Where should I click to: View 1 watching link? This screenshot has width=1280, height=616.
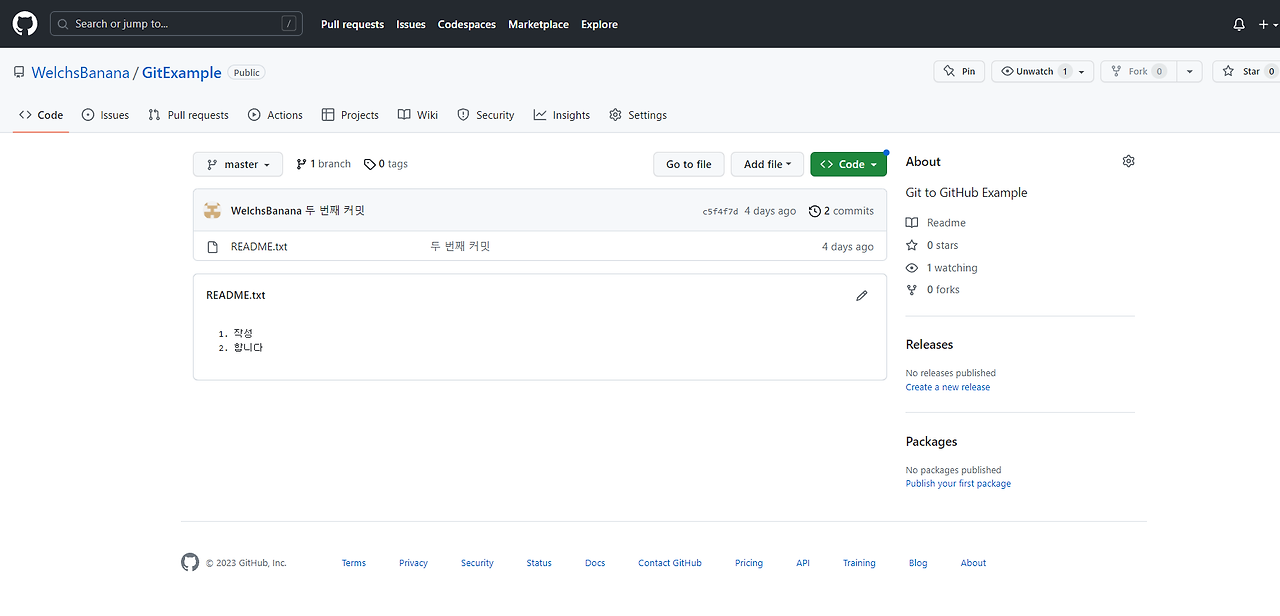942,268
